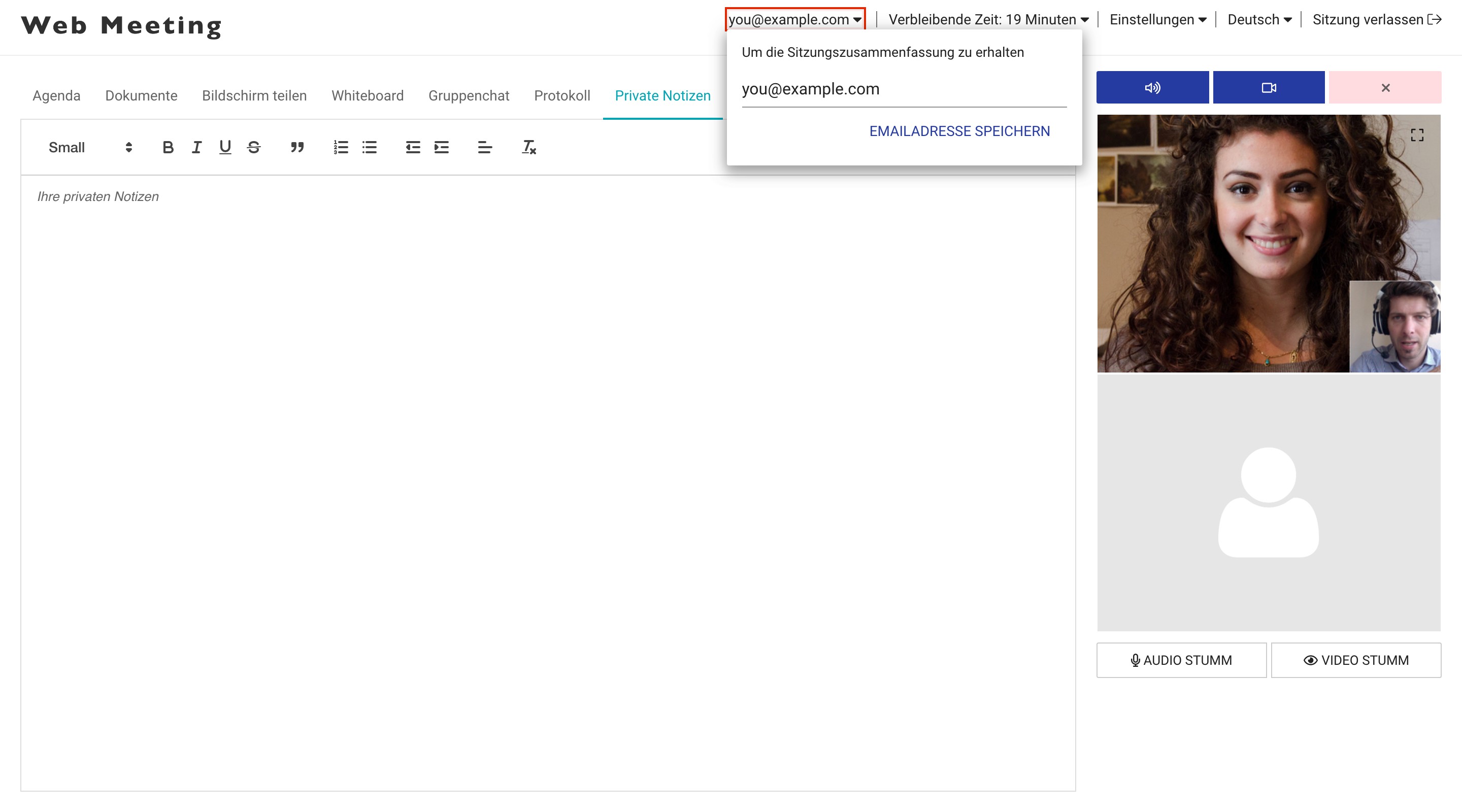Start a bulleted list
Screen dimensions: 1462x812
click(370, 148)
